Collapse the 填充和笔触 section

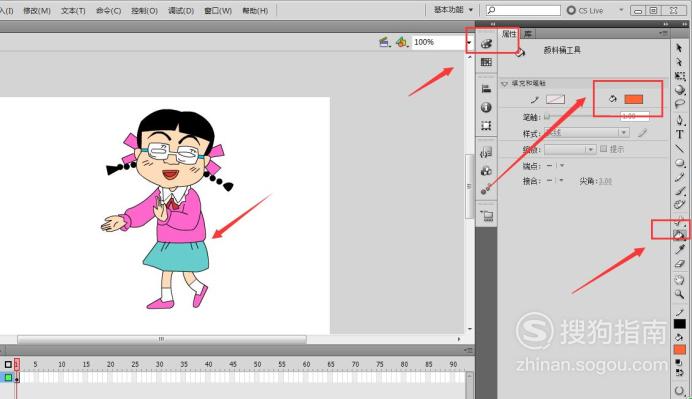click(x=504, y=83)
